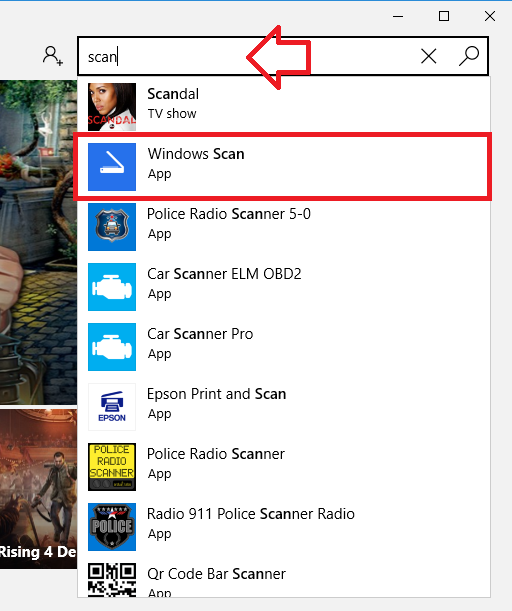Open Radio 911 Police Scanner Radio result

[x=283, y=527]
